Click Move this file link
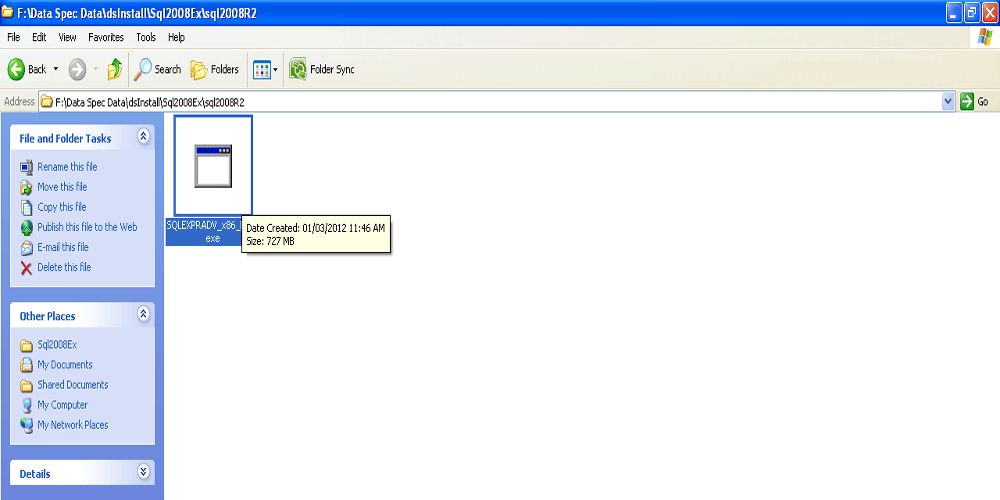 click(62, 187)
